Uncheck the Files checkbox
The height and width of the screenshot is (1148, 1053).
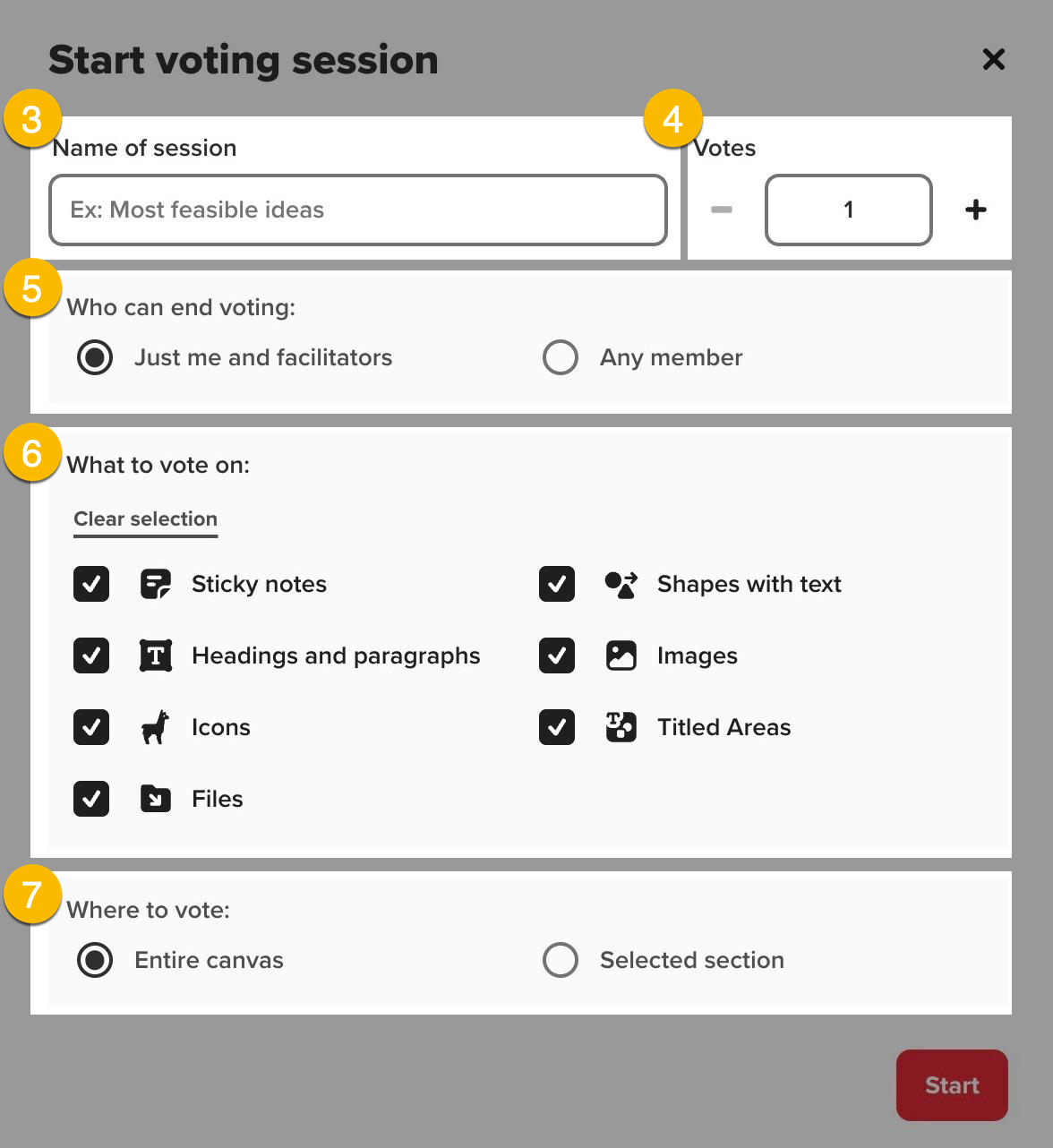pos(90,799)
